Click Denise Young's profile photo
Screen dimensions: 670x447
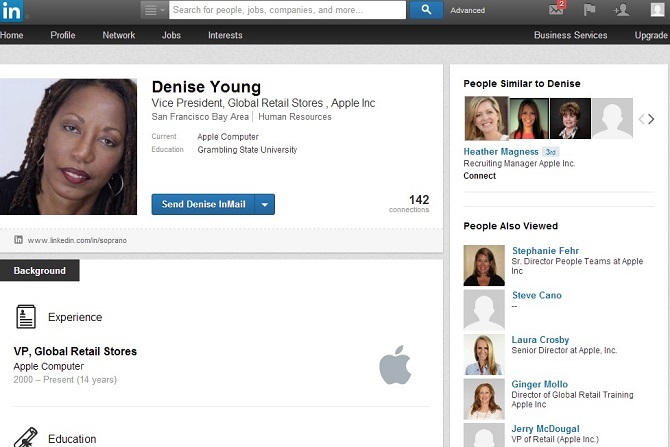point(68,147)
